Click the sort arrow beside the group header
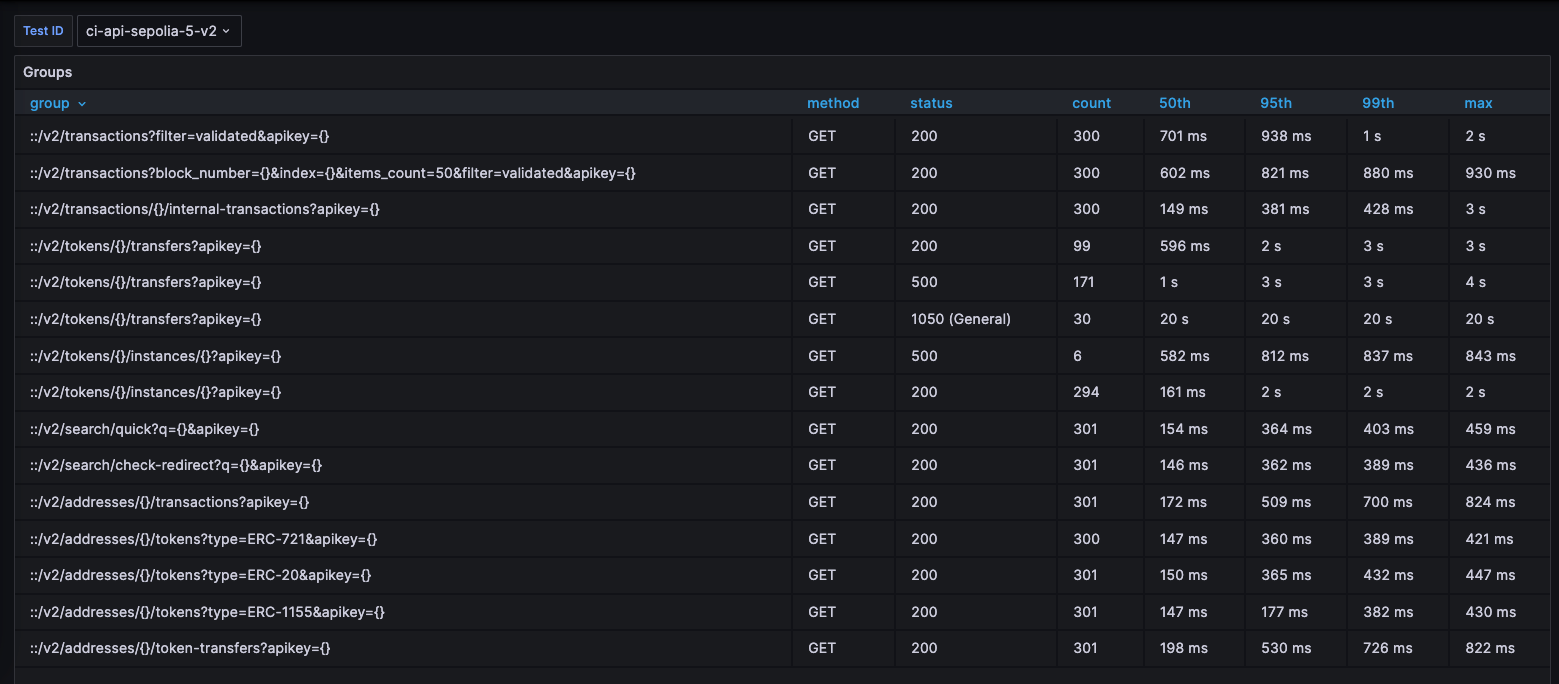Screen dimensions: 1559x684 [x=82, y=104]
